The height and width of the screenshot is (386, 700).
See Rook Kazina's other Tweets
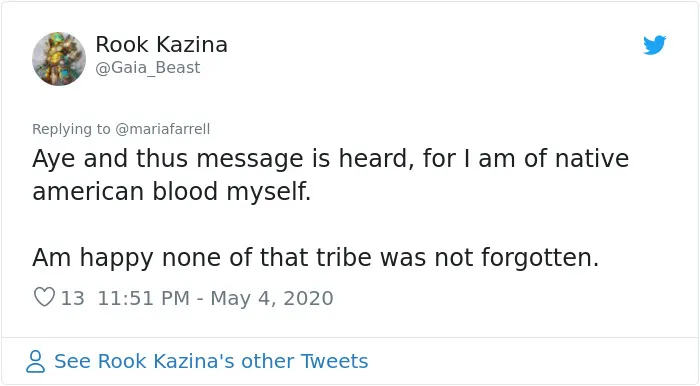[x=211, y=361]
